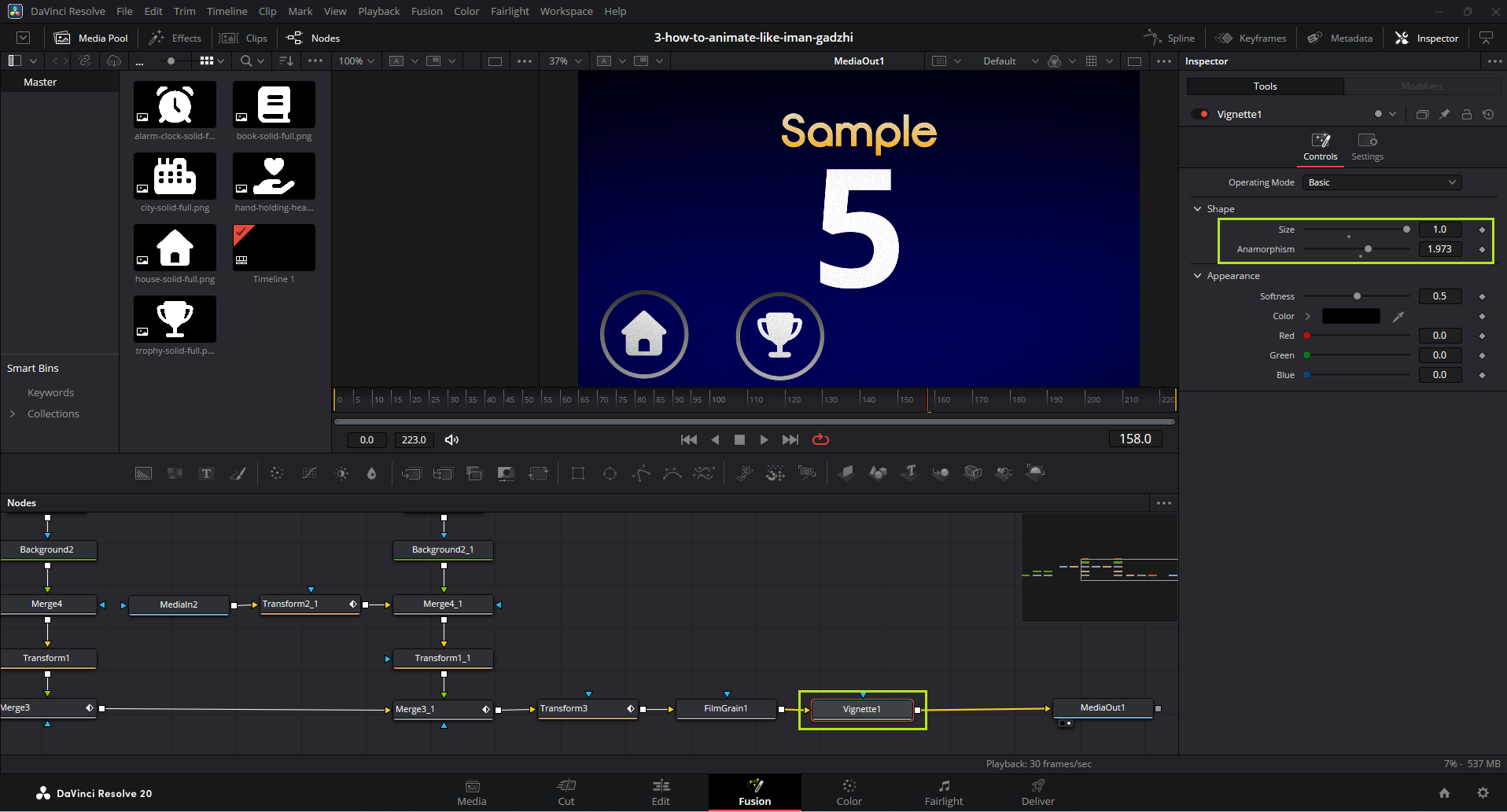Open the Fusion menu
The width and height of the screenshot is (1507, 812).
coord(426,11)
